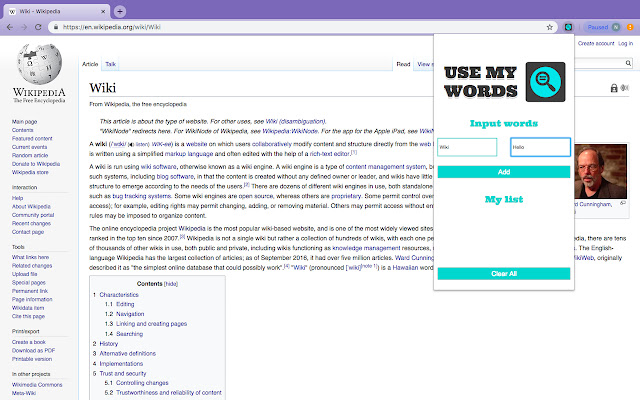Open Permanent link in Tools
The height and width of the screenshot is (400, 640).
pyautogui.click(x=30, y=291)
